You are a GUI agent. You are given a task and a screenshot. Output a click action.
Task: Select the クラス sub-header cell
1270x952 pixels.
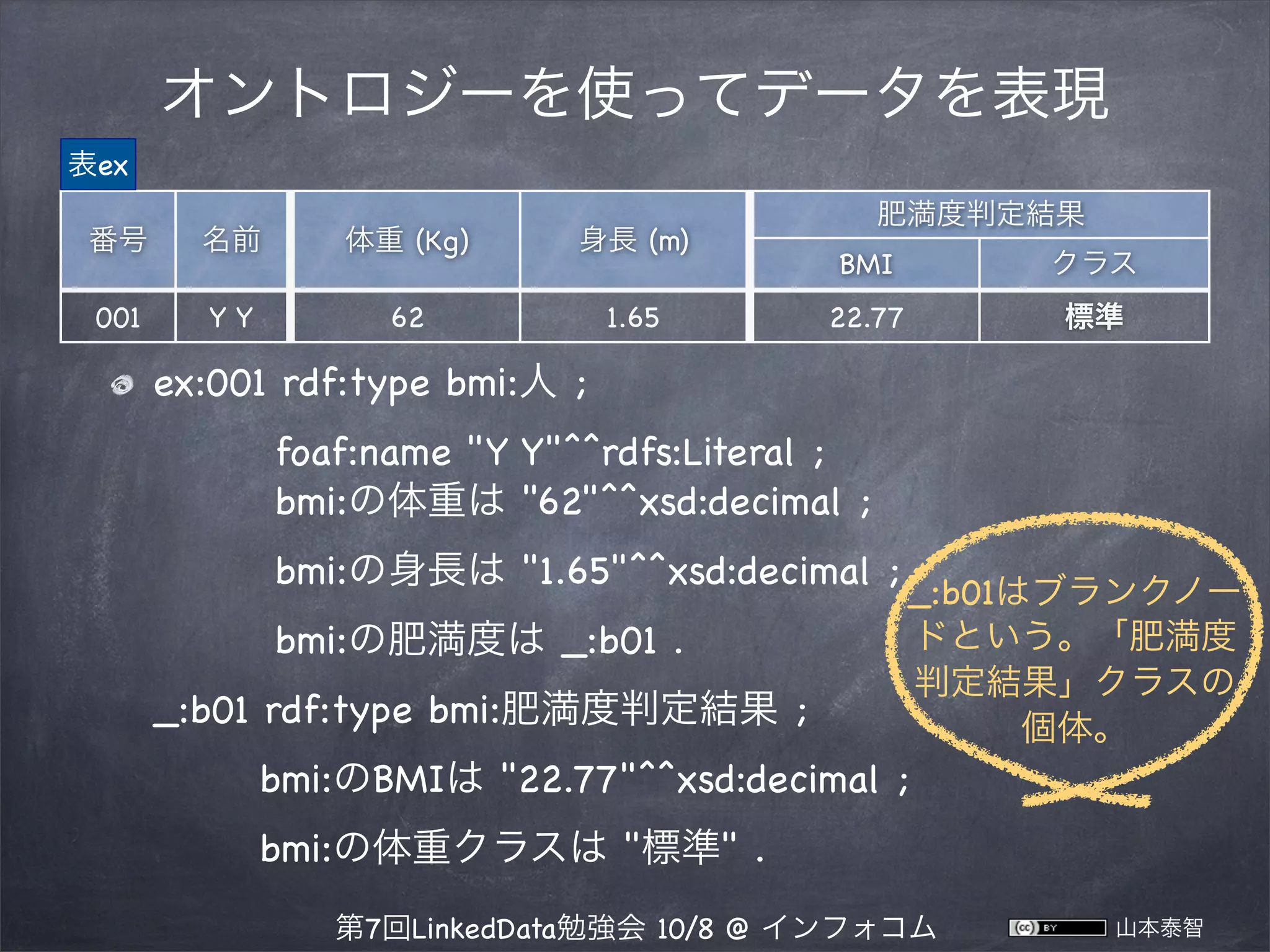point(1095,264)
